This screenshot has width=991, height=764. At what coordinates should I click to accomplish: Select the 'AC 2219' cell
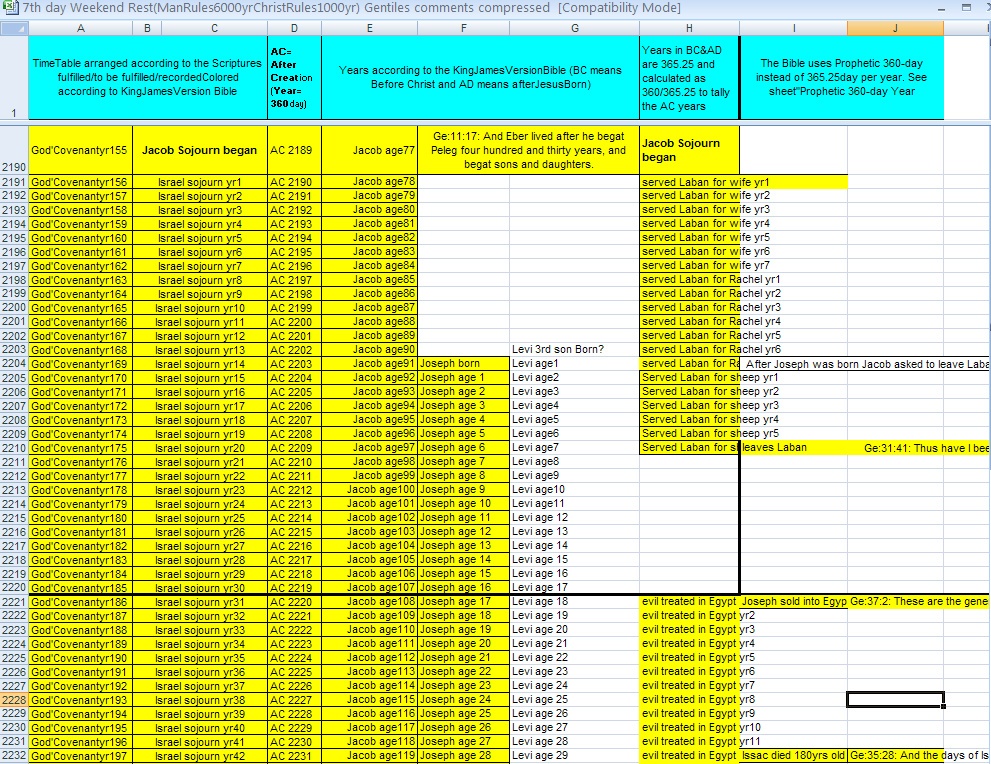(x=295, y=588)
